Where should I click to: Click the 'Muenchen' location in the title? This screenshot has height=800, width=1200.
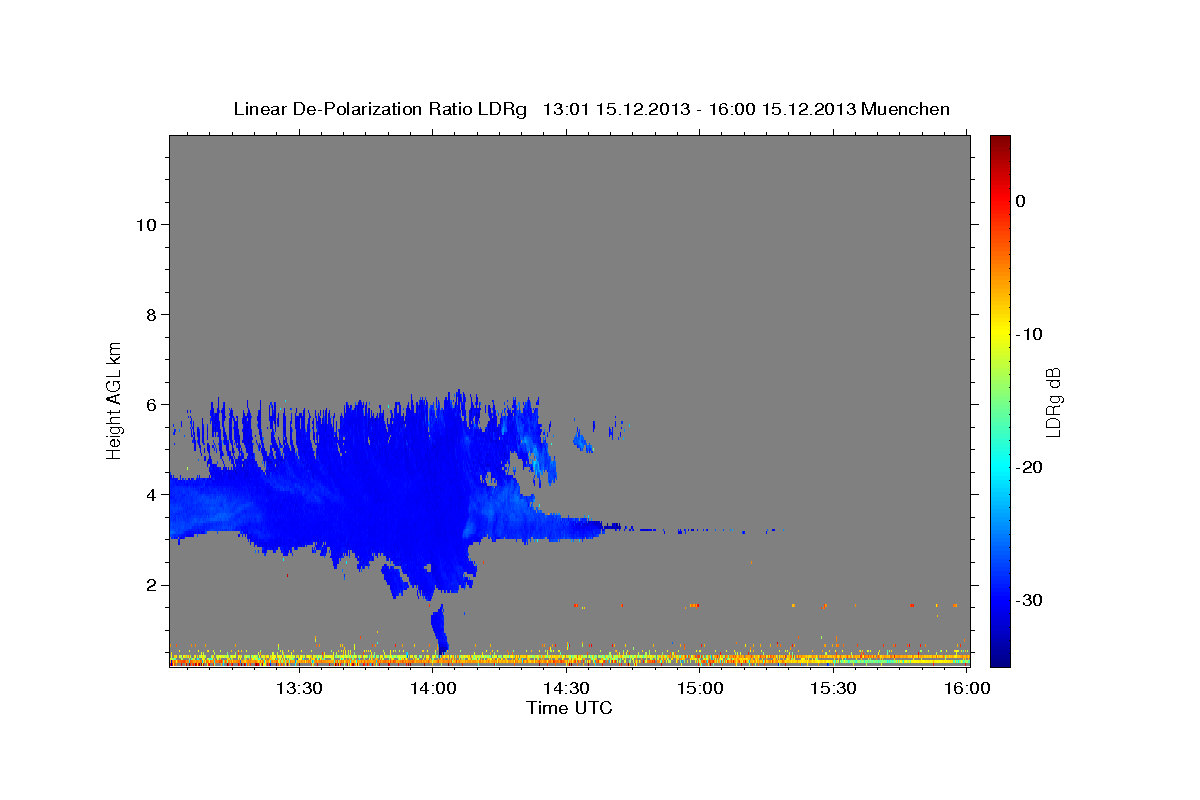906,109
